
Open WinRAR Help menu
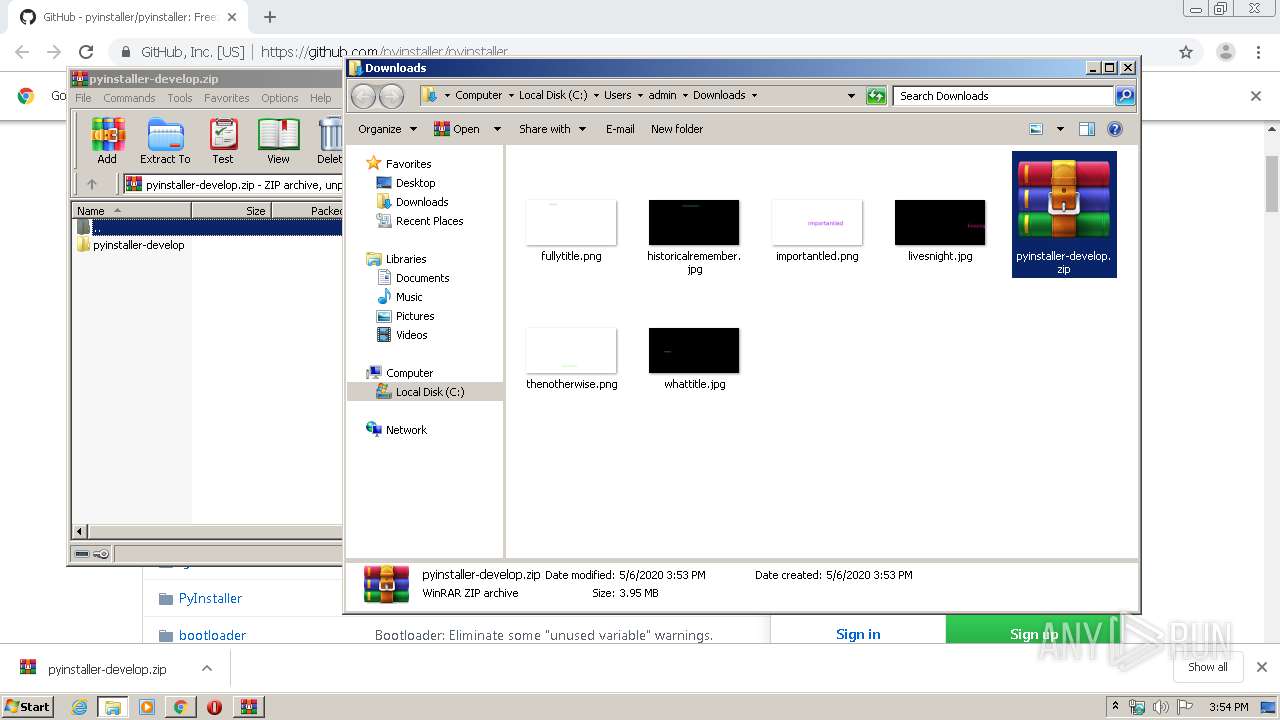click(x=320, y=98)
